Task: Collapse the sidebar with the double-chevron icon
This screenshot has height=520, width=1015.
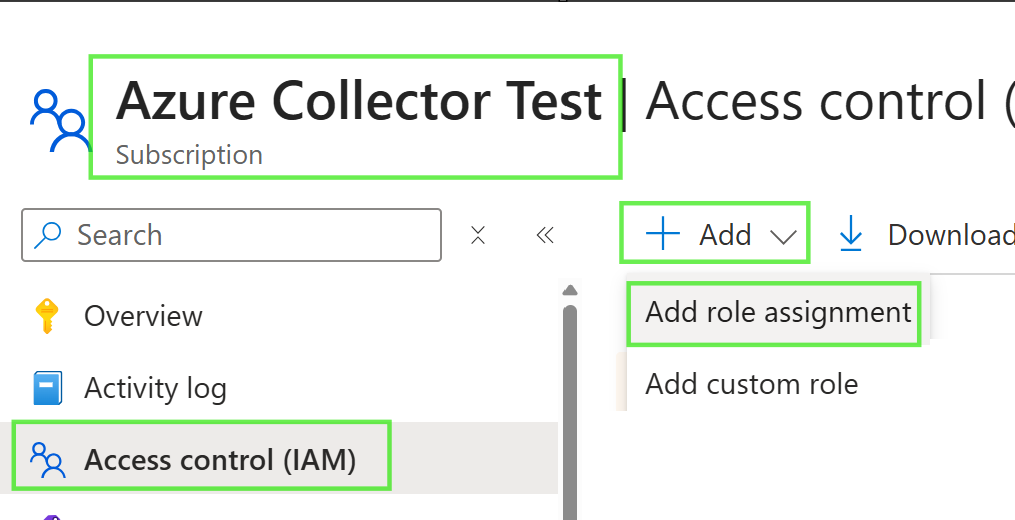Action: click(545, 235)
